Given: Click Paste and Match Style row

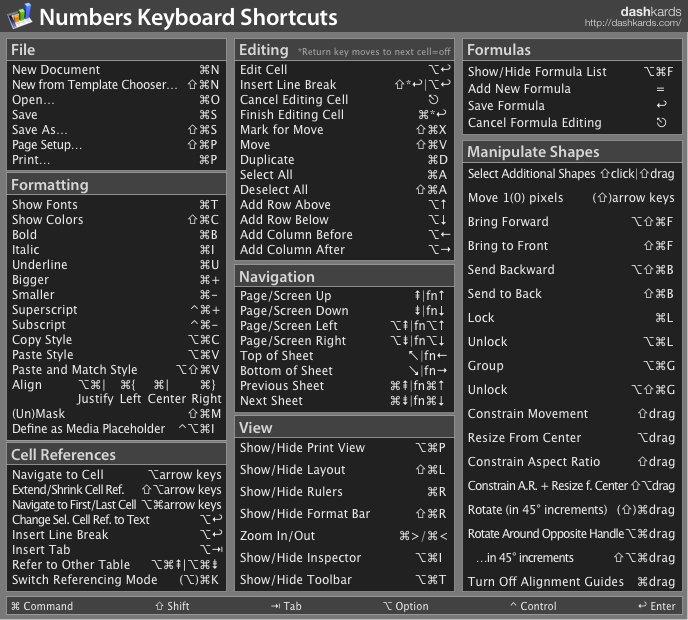Looking at the screenshot, I should 116,370.
